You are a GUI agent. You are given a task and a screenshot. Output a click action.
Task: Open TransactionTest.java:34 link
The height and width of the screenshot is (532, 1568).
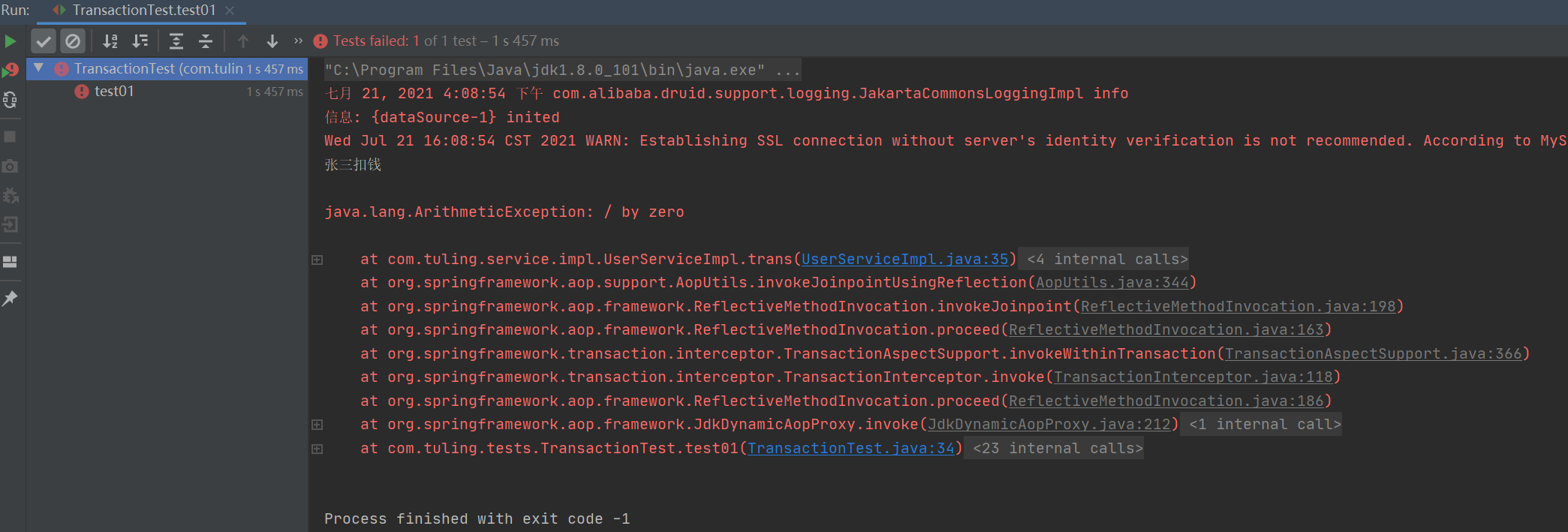[851, 448]
